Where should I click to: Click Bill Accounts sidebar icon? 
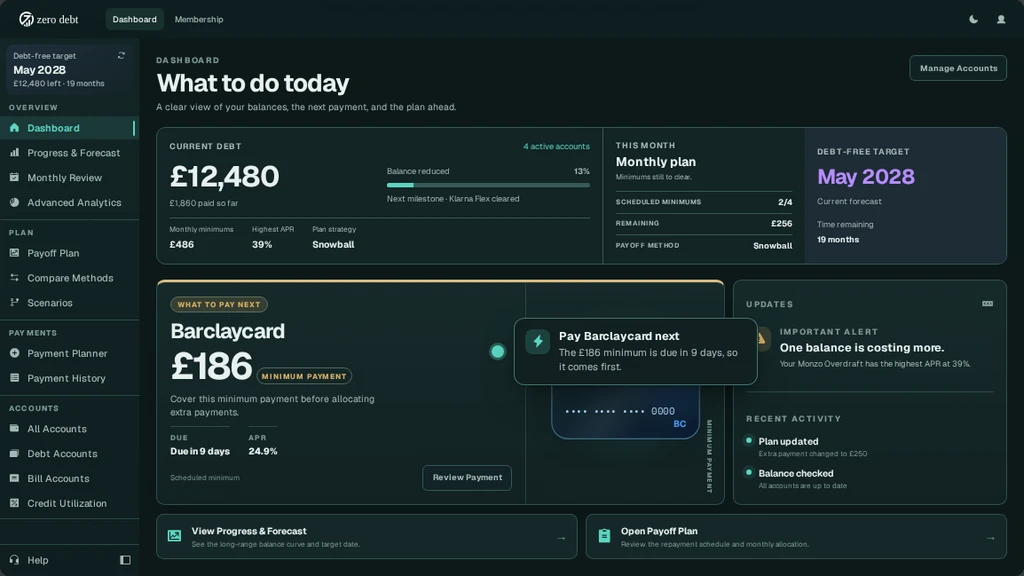14,478
